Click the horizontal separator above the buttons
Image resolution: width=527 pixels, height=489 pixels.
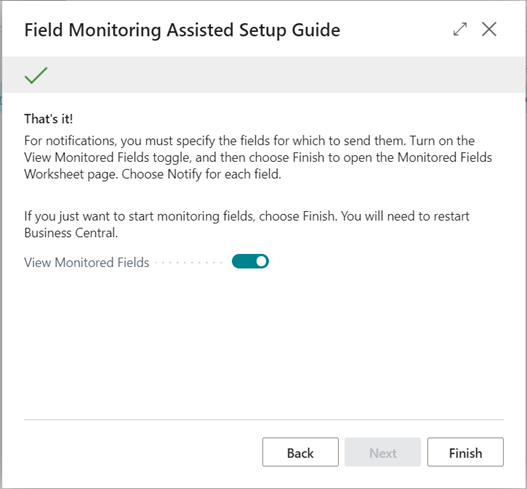(x=264, y=419)
